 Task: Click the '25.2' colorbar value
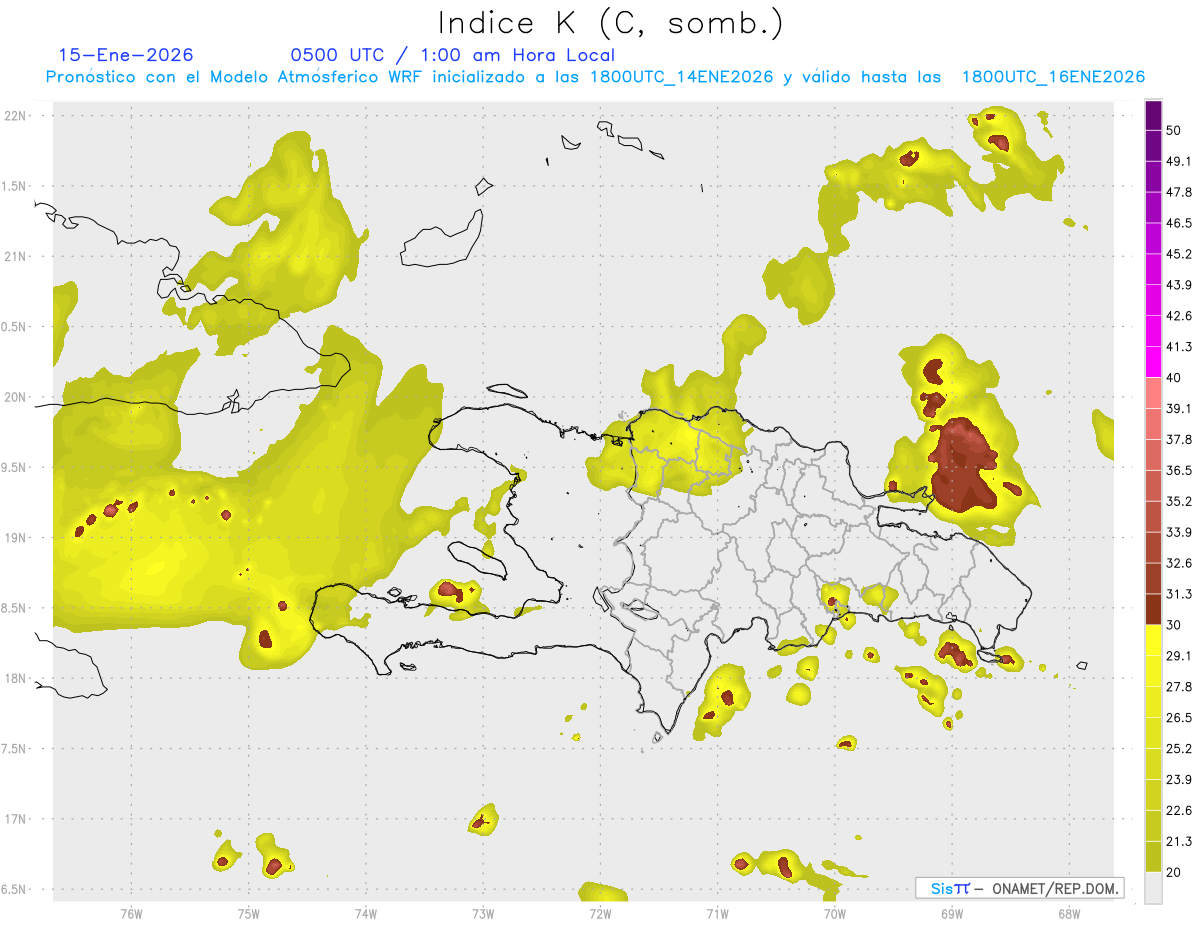tap(1179, 748)
